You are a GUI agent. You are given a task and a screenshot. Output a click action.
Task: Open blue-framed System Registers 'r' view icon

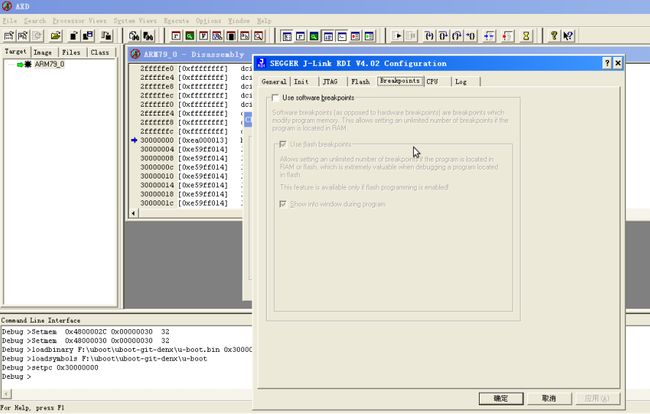[301, 36]
